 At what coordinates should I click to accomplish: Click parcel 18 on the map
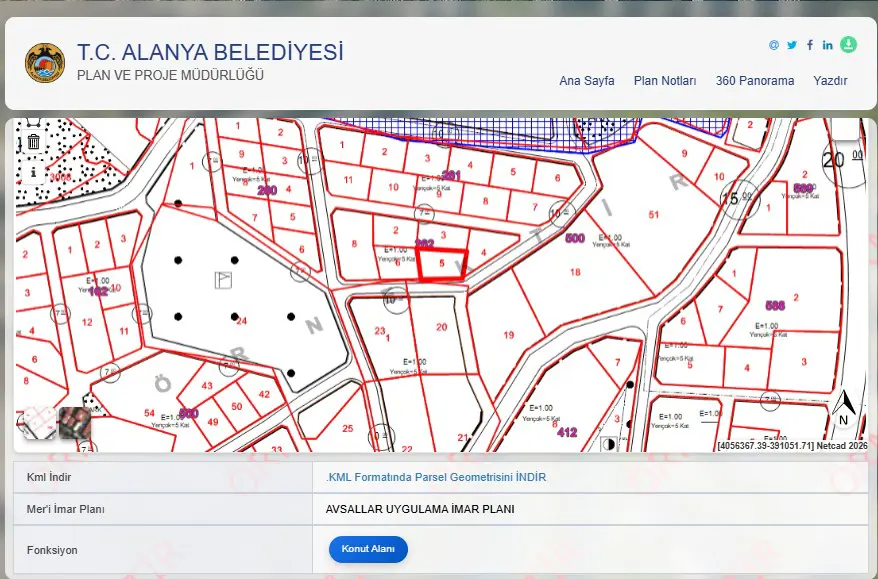pyautogui.click(x=575, y=272)
